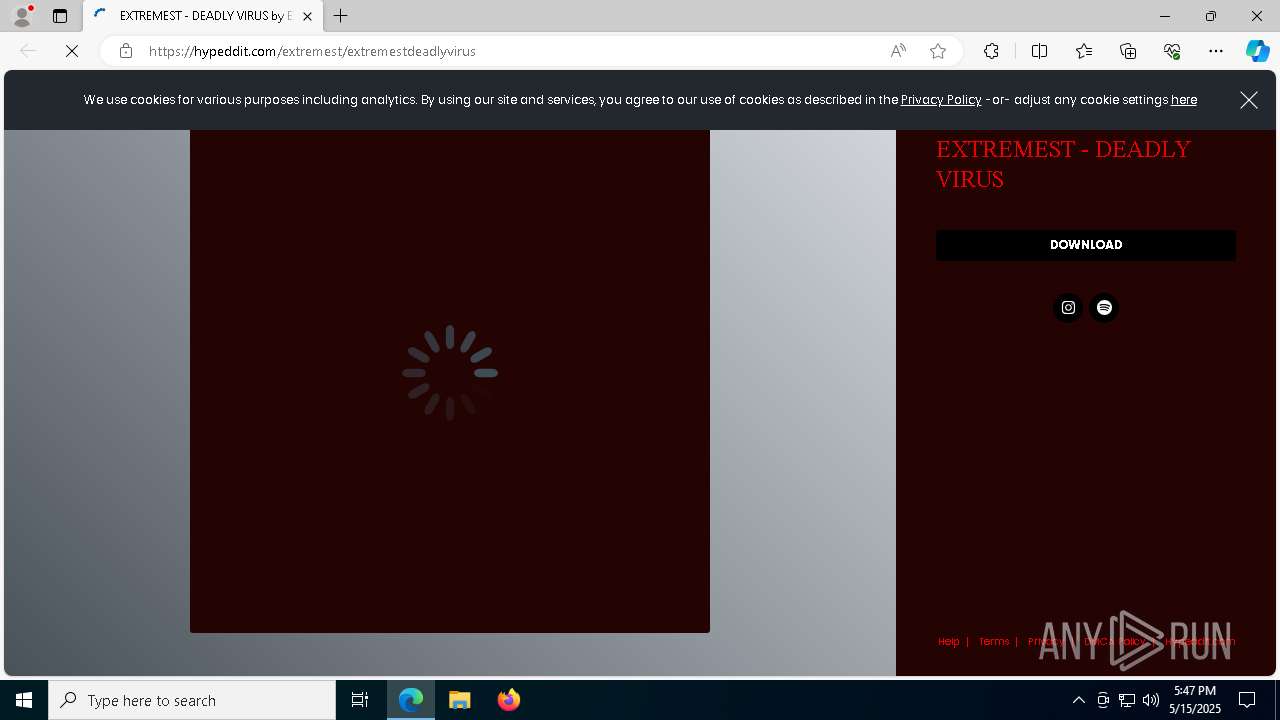Show hidden system tray icons
Image resolution: width=1280 pixels, height=720 pixels.
1079,700
